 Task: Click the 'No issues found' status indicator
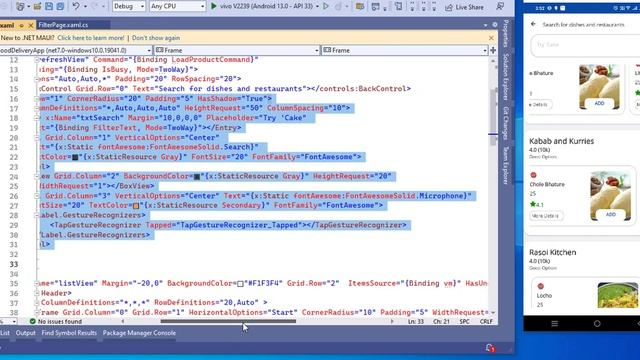click(56, 322)
